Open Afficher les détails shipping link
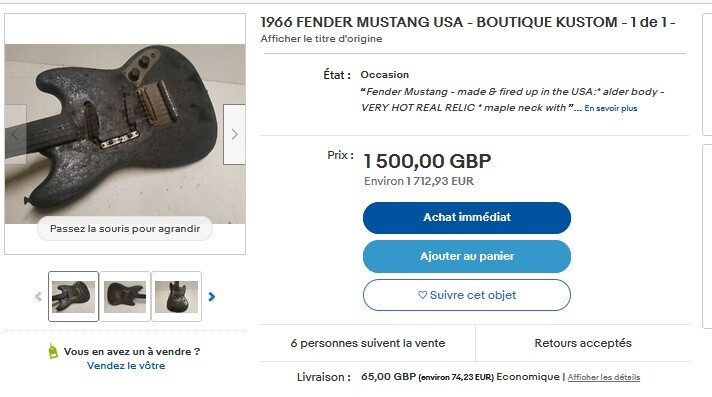The width and height of the screenshot is (712, 397). tap(603, 377)
